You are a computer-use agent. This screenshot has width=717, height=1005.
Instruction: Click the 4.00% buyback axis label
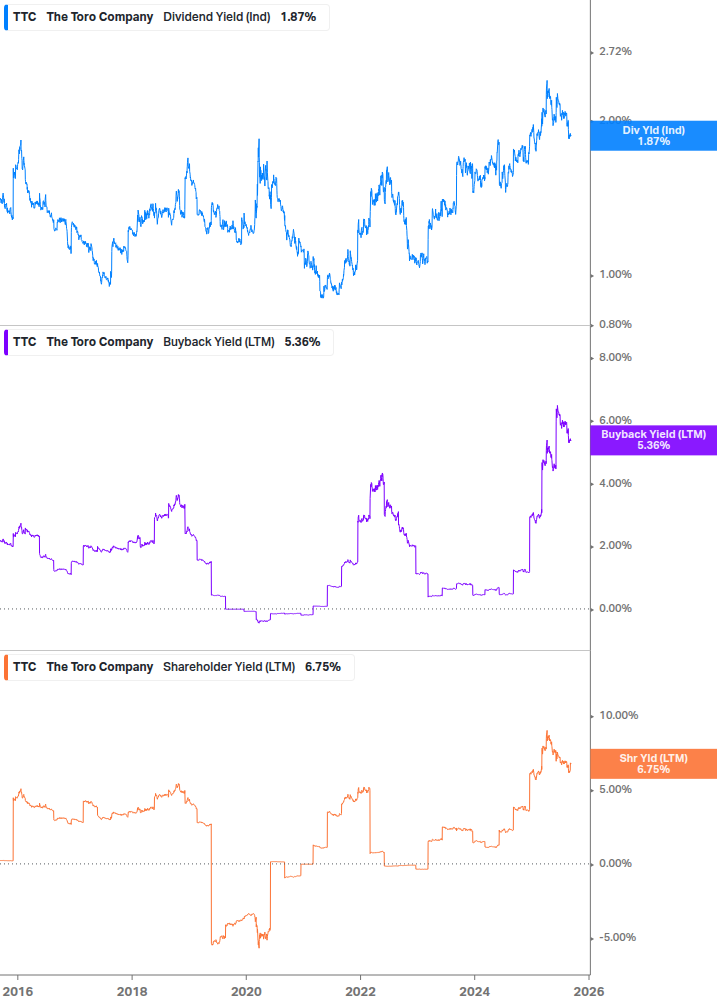click(x=615, y=484)
